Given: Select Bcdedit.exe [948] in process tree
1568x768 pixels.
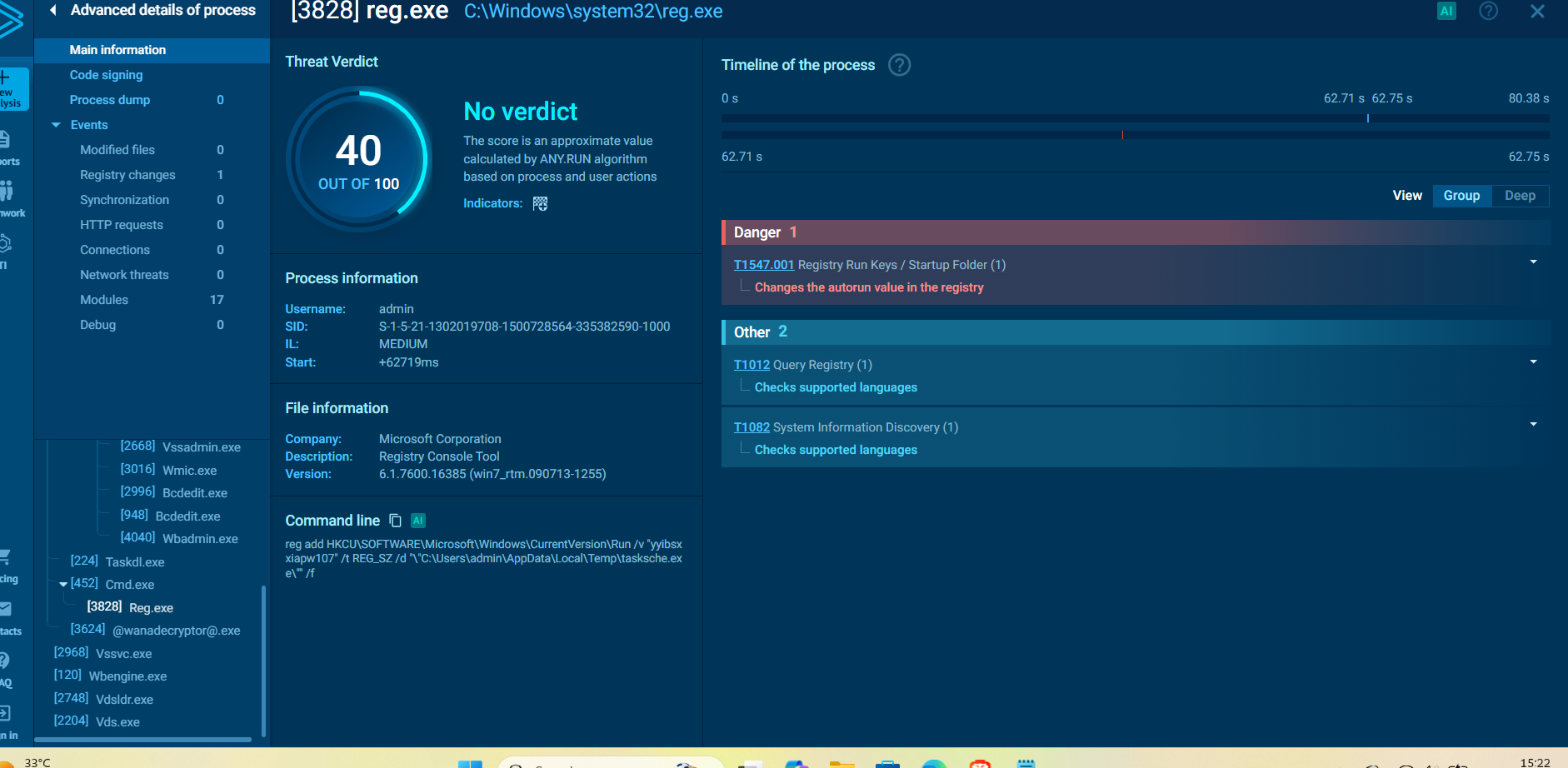Looking at the screenshot, I should (x=170, y=516).
